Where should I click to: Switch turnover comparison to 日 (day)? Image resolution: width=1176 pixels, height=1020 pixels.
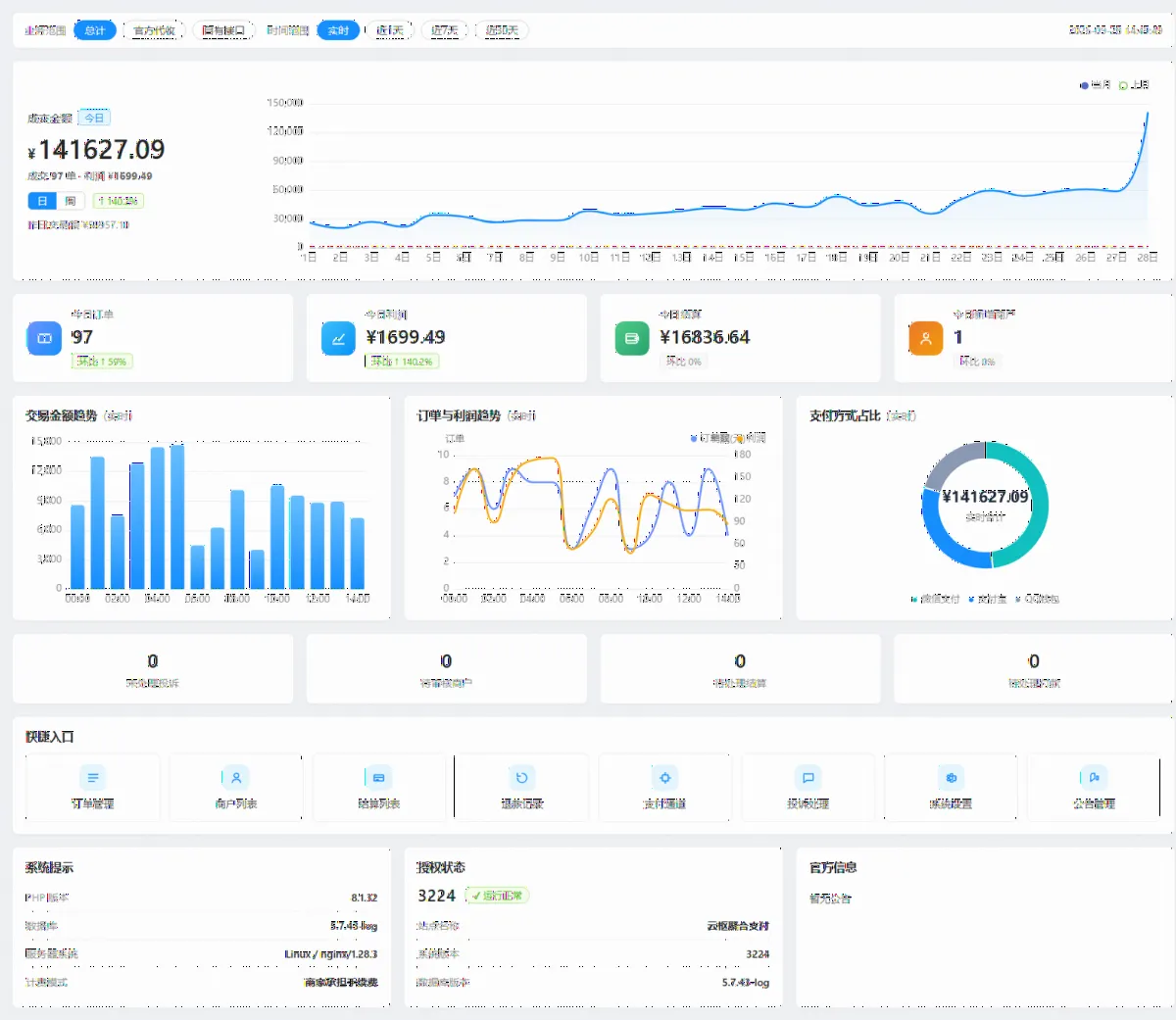tap(42, 201)
